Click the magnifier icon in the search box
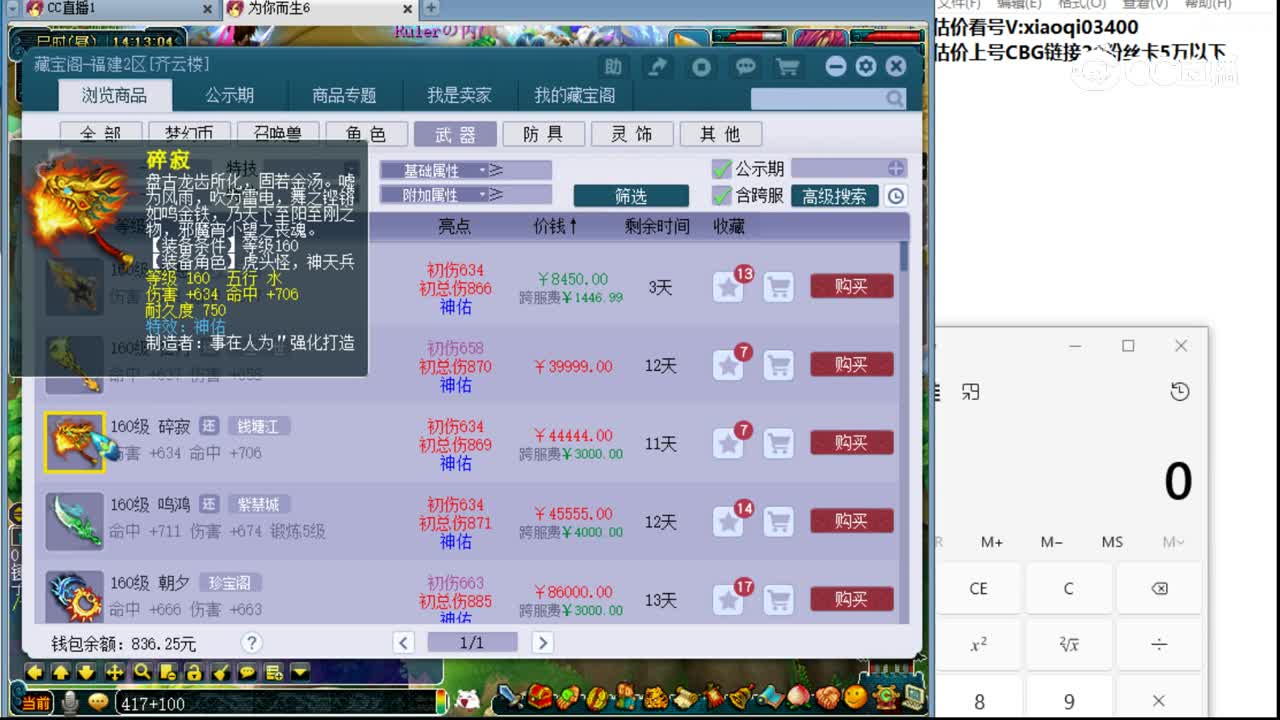 pos(894,98)
